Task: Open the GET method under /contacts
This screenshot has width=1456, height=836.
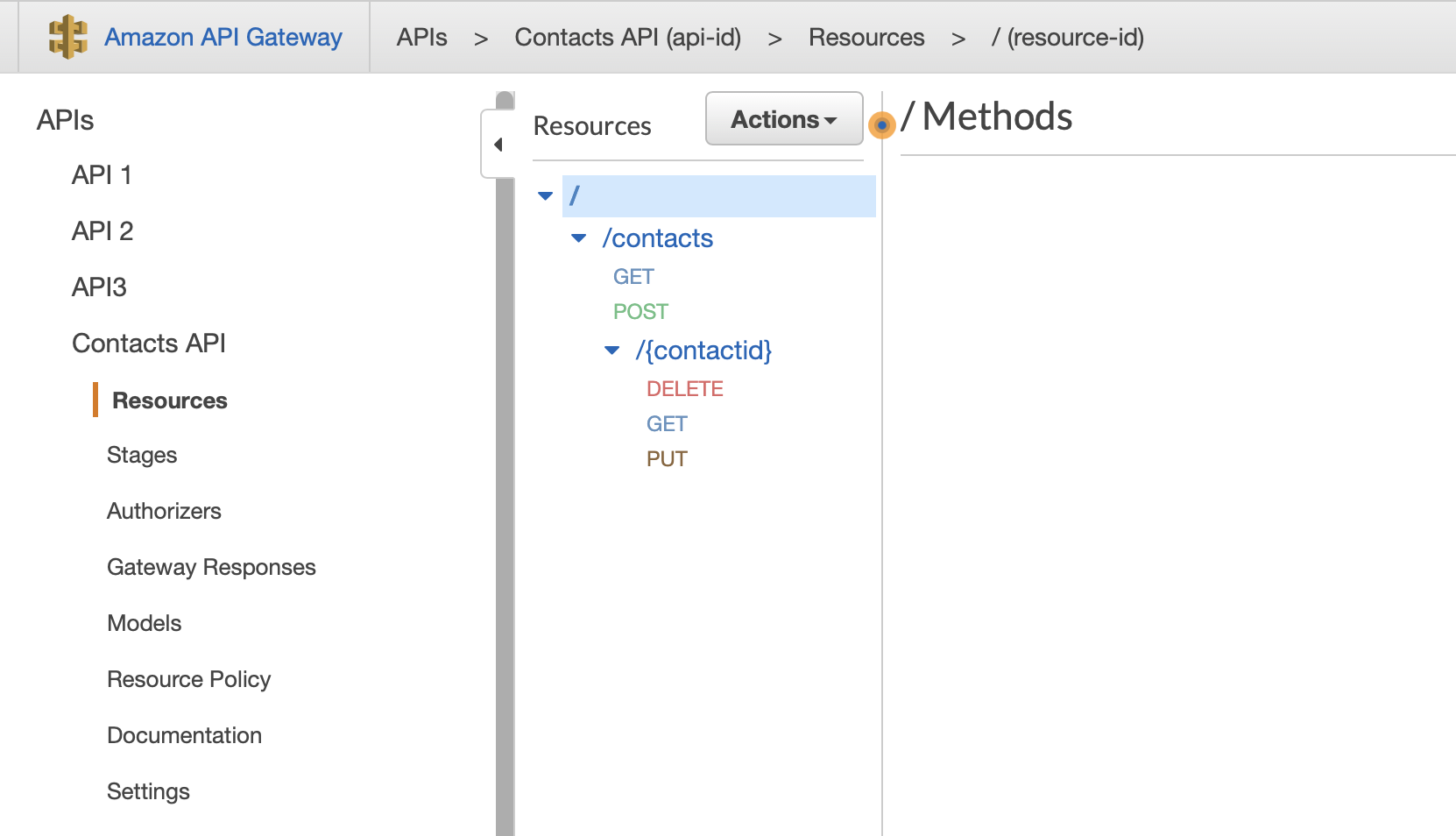Action: [633, 277]
